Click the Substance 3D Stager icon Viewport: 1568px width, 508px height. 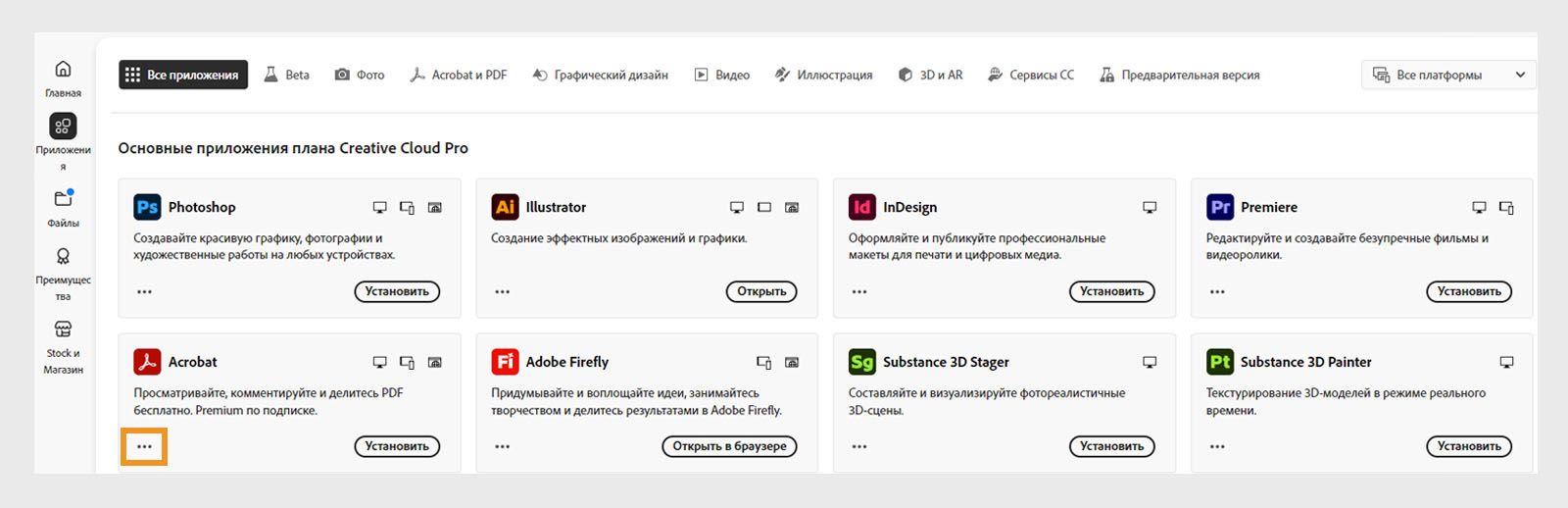[x=861, y=362]
